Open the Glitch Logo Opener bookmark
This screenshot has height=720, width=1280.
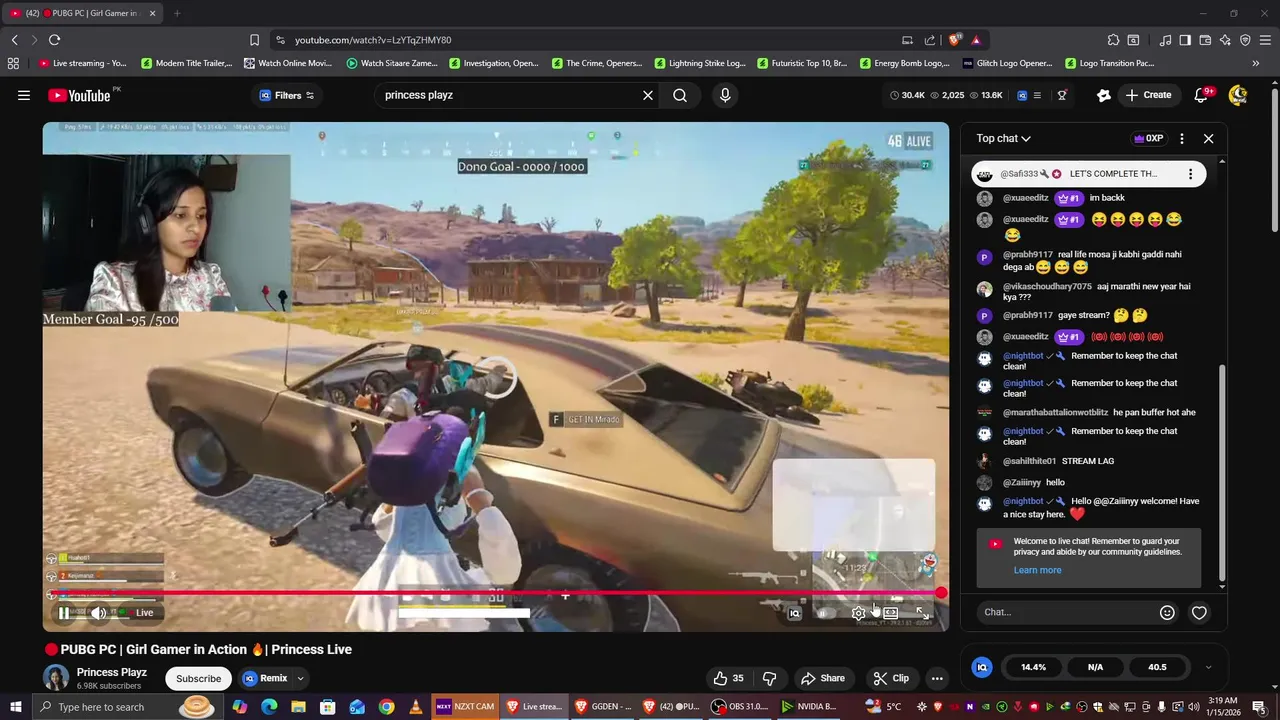click(1008, 63)
